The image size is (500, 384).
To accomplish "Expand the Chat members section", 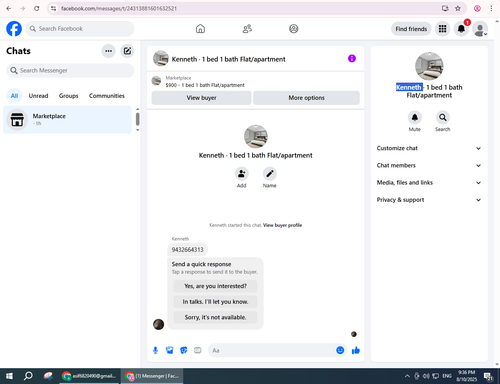I will click(429, 165).
